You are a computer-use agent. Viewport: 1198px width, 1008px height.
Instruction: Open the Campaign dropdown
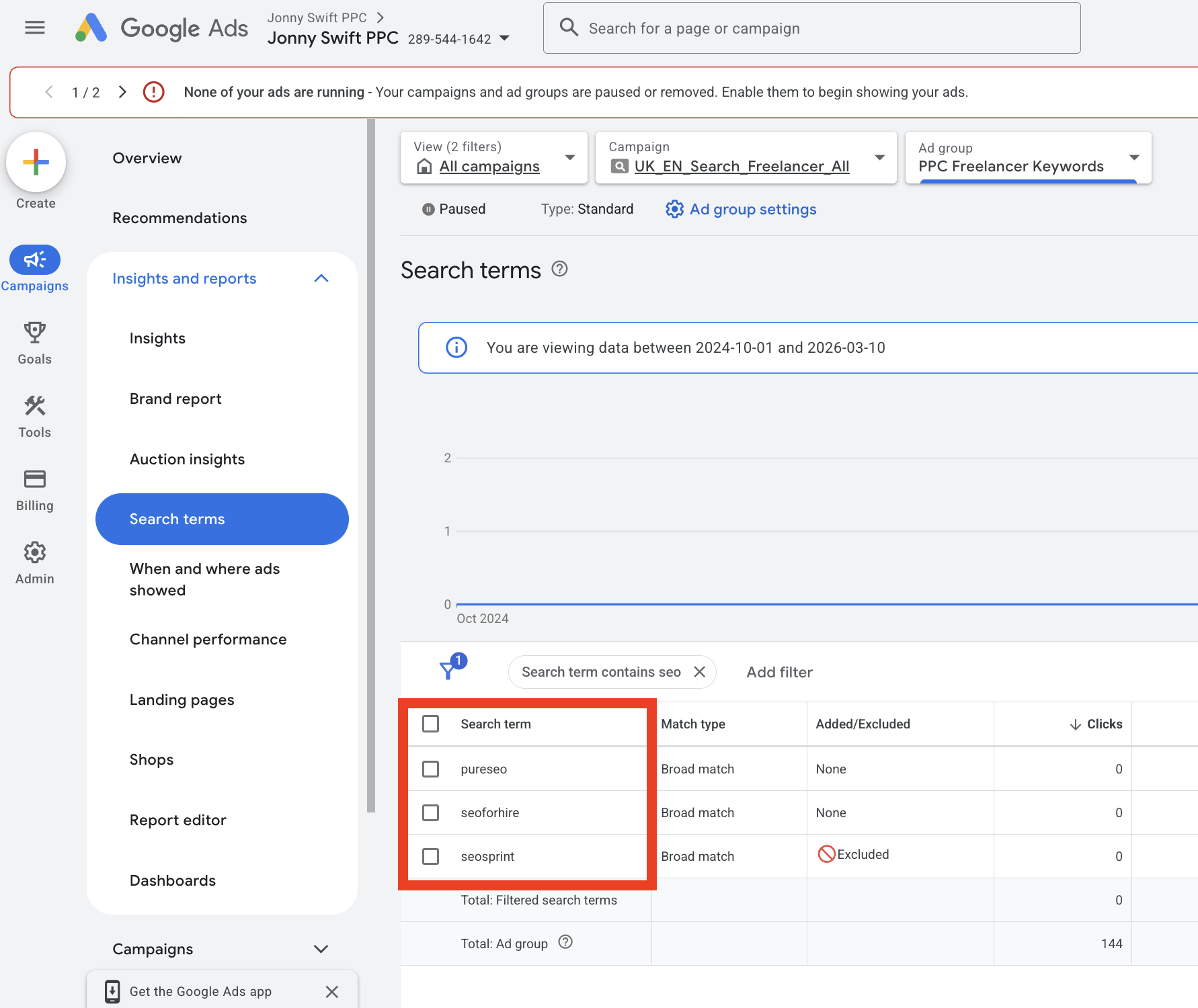point(879,157)
